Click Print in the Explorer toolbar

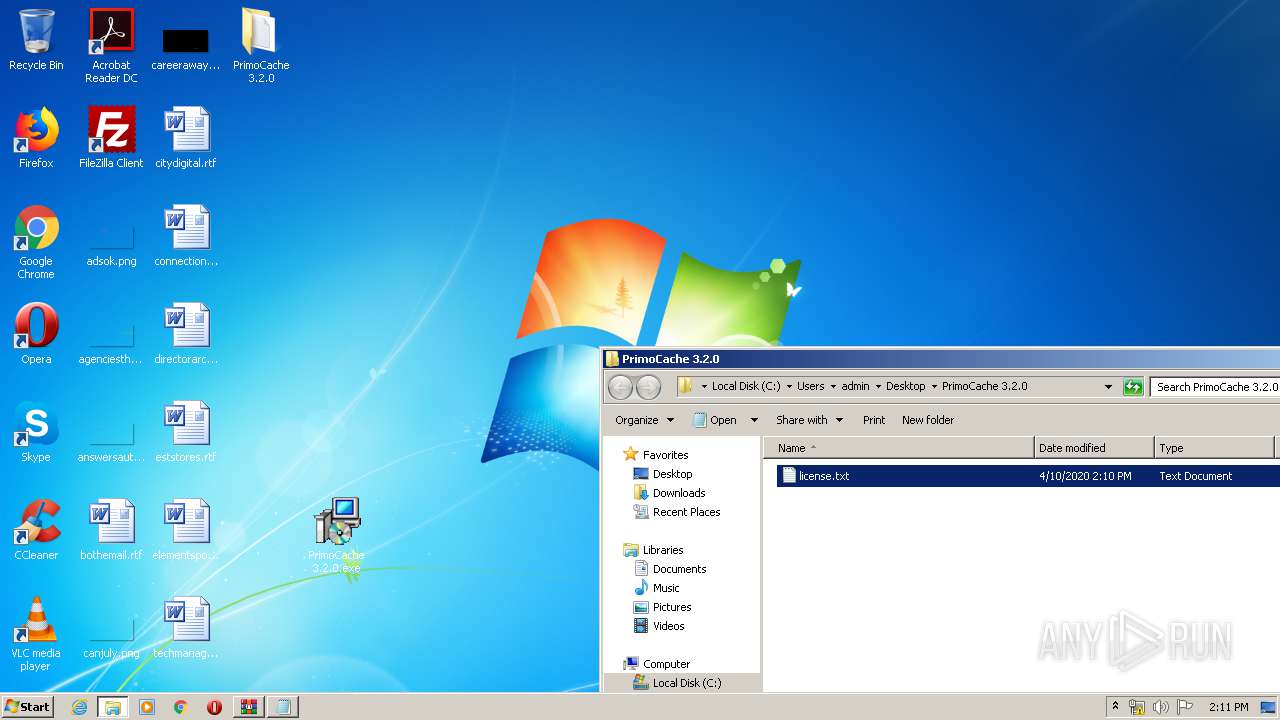tap(874, 420)
